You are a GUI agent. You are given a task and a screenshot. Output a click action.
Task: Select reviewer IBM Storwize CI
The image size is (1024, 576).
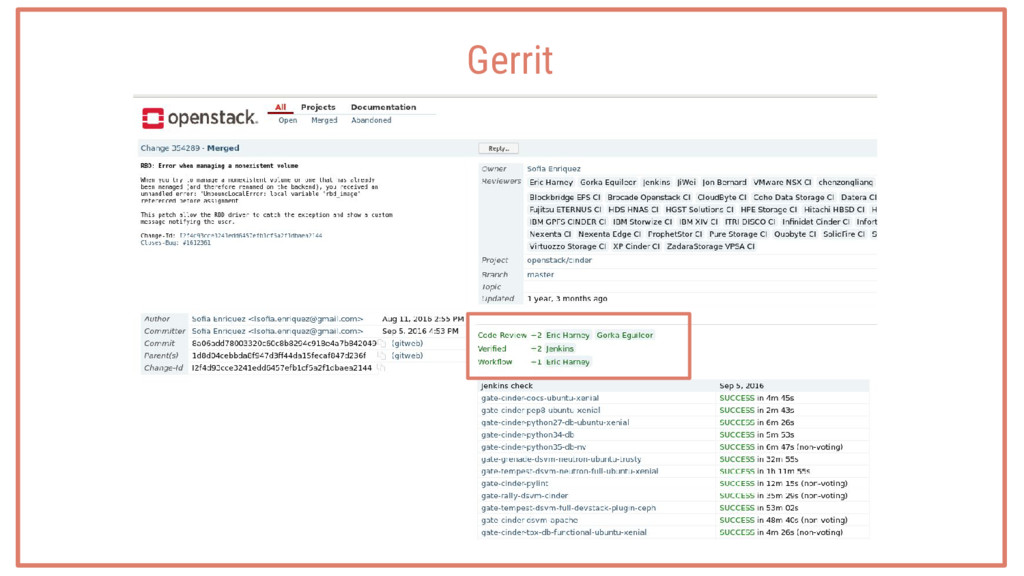click(x=642, y=222)
